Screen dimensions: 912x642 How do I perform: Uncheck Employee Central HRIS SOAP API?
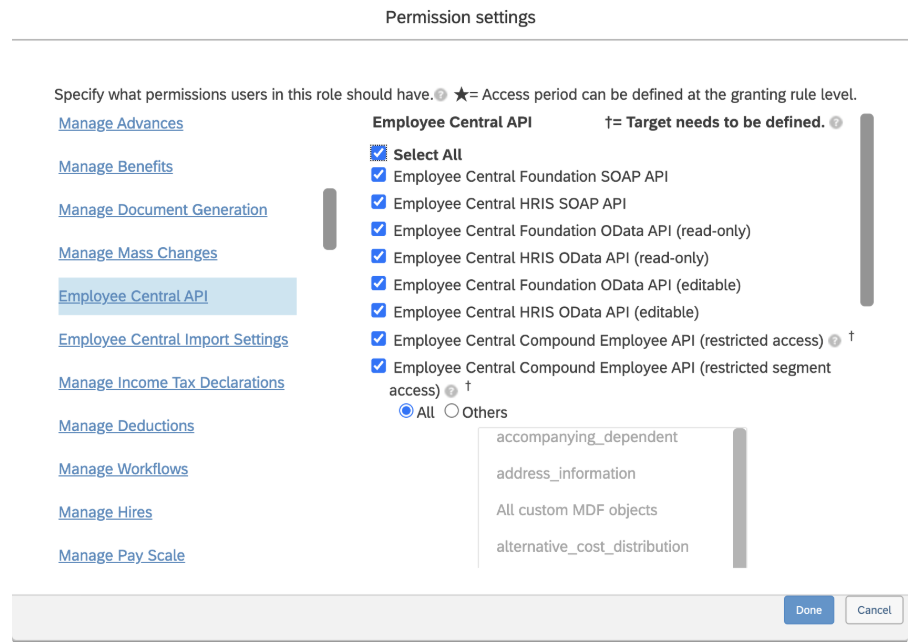pyautogui.click(x=378, y=202)
